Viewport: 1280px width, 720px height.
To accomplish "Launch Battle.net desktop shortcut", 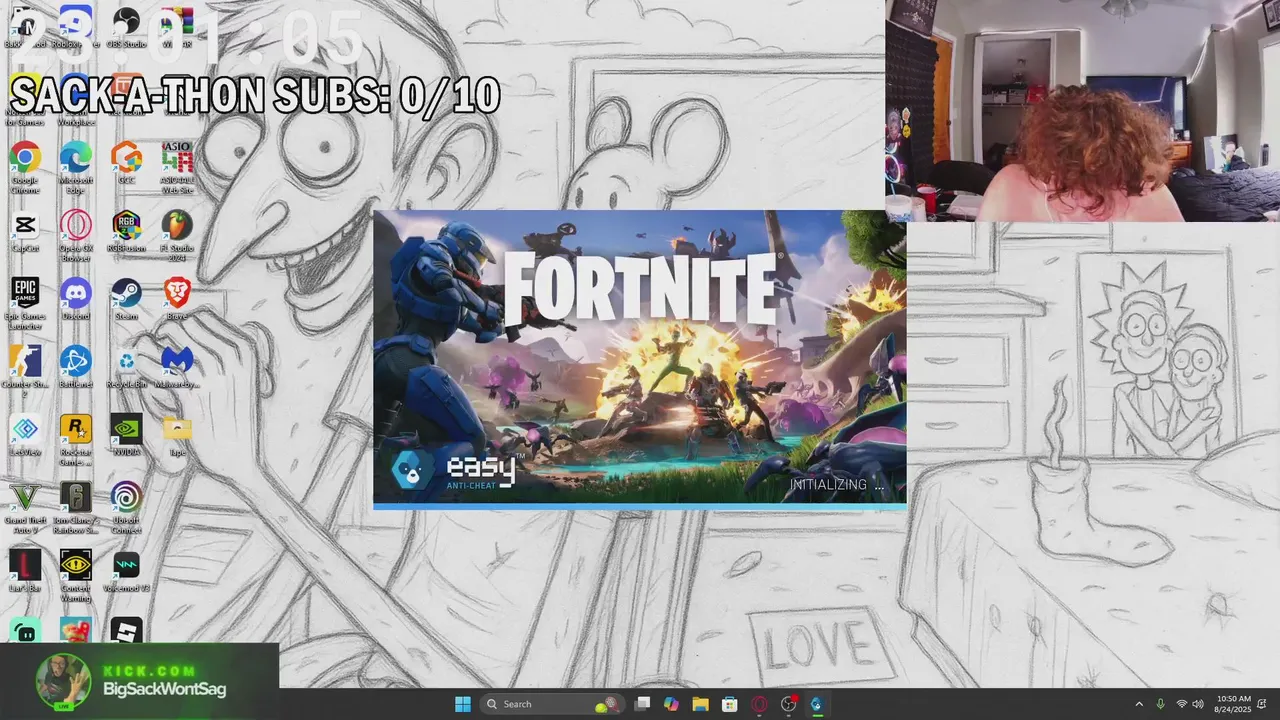I will (x=76, y=367).
